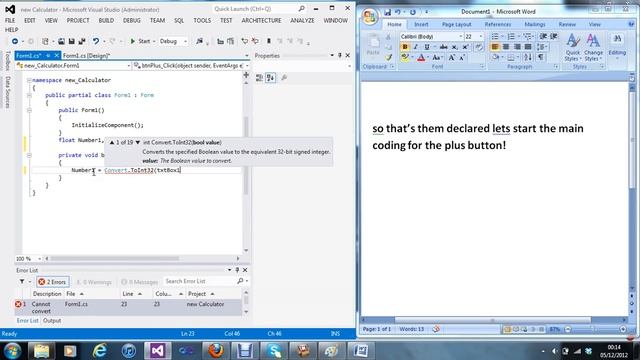Toggle Justify alignment in Word
This screenshot has height=360, width=640.
[x=528, y=47]
